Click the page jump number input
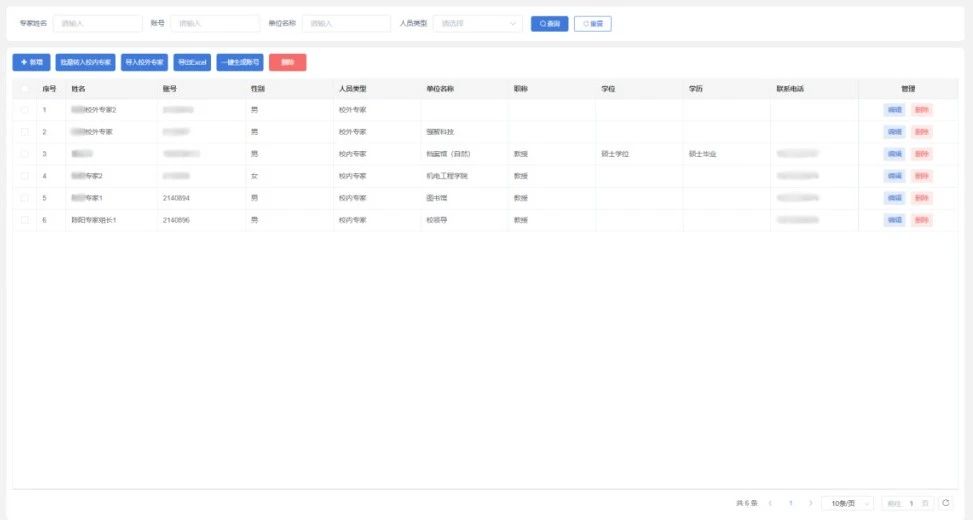Screen dimensions: 973x520 tap(911, 503)
